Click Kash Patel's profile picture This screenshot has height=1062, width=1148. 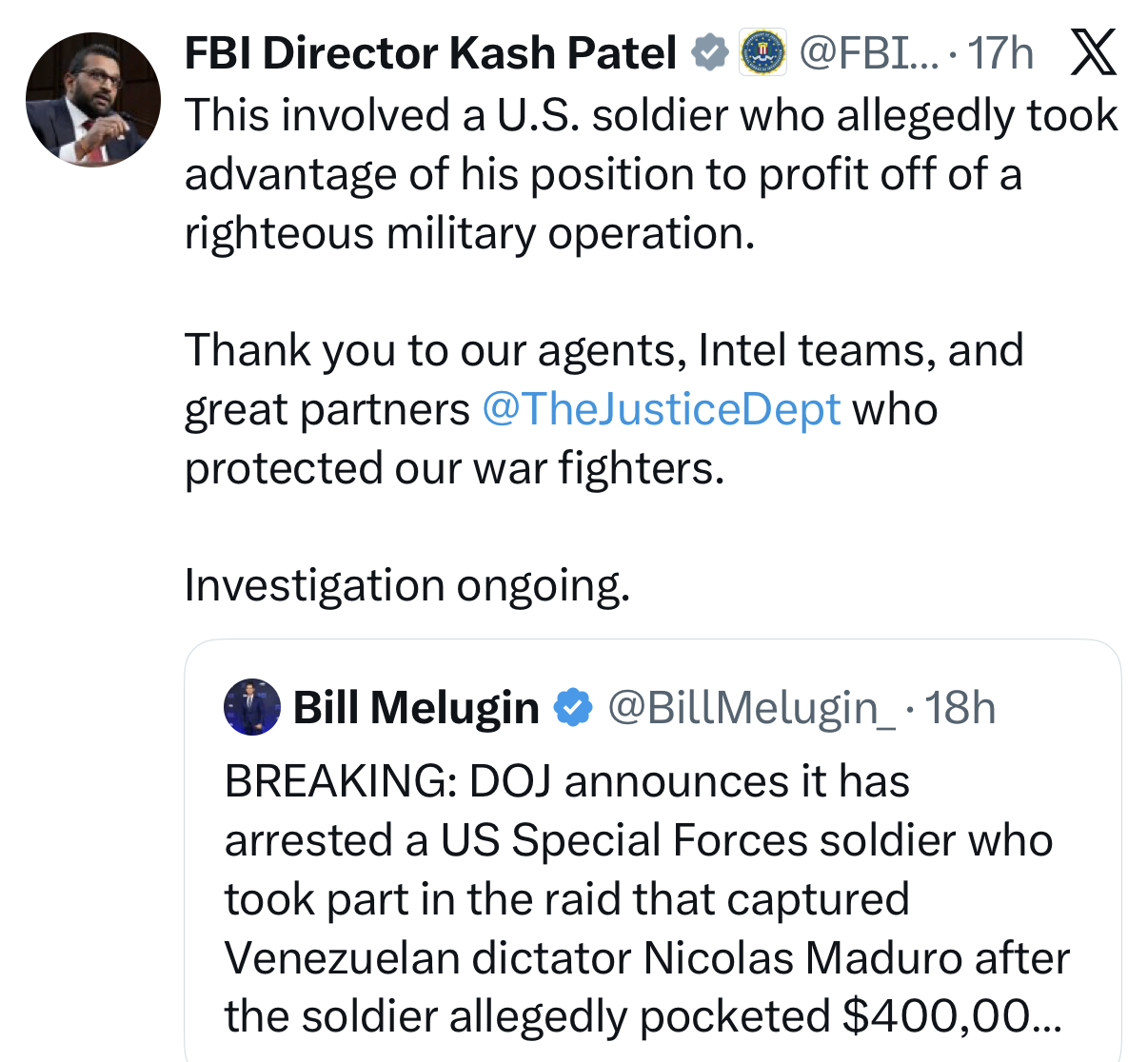92,100
